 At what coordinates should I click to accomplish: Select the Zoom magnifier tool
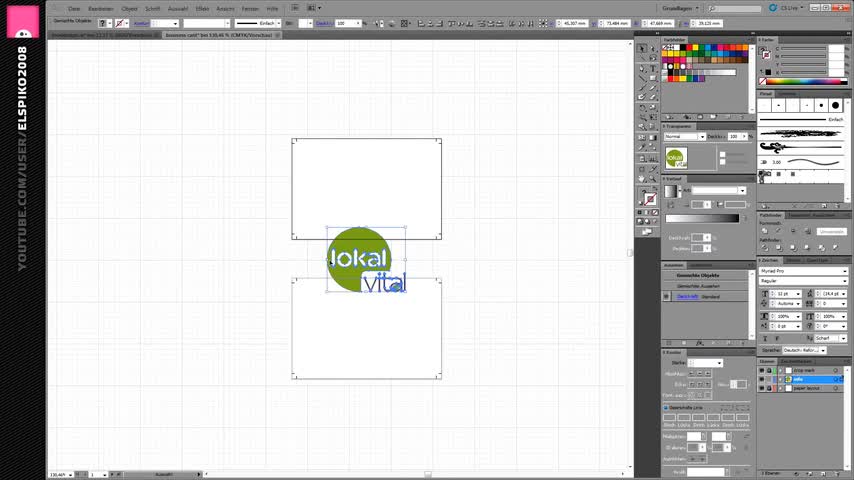pos(652,179)
